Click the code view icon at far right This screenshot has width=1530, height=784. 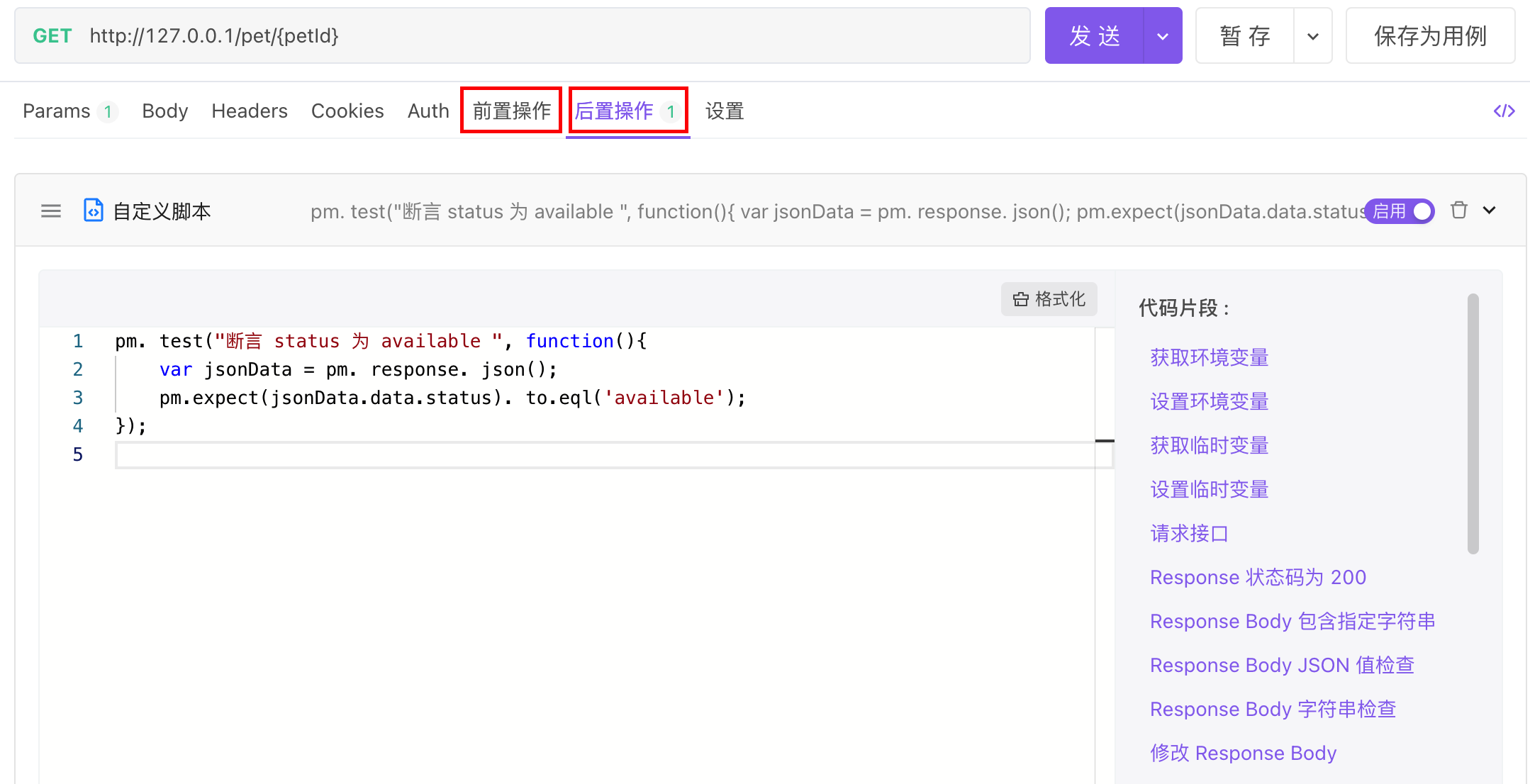[x=1504, y=111]
